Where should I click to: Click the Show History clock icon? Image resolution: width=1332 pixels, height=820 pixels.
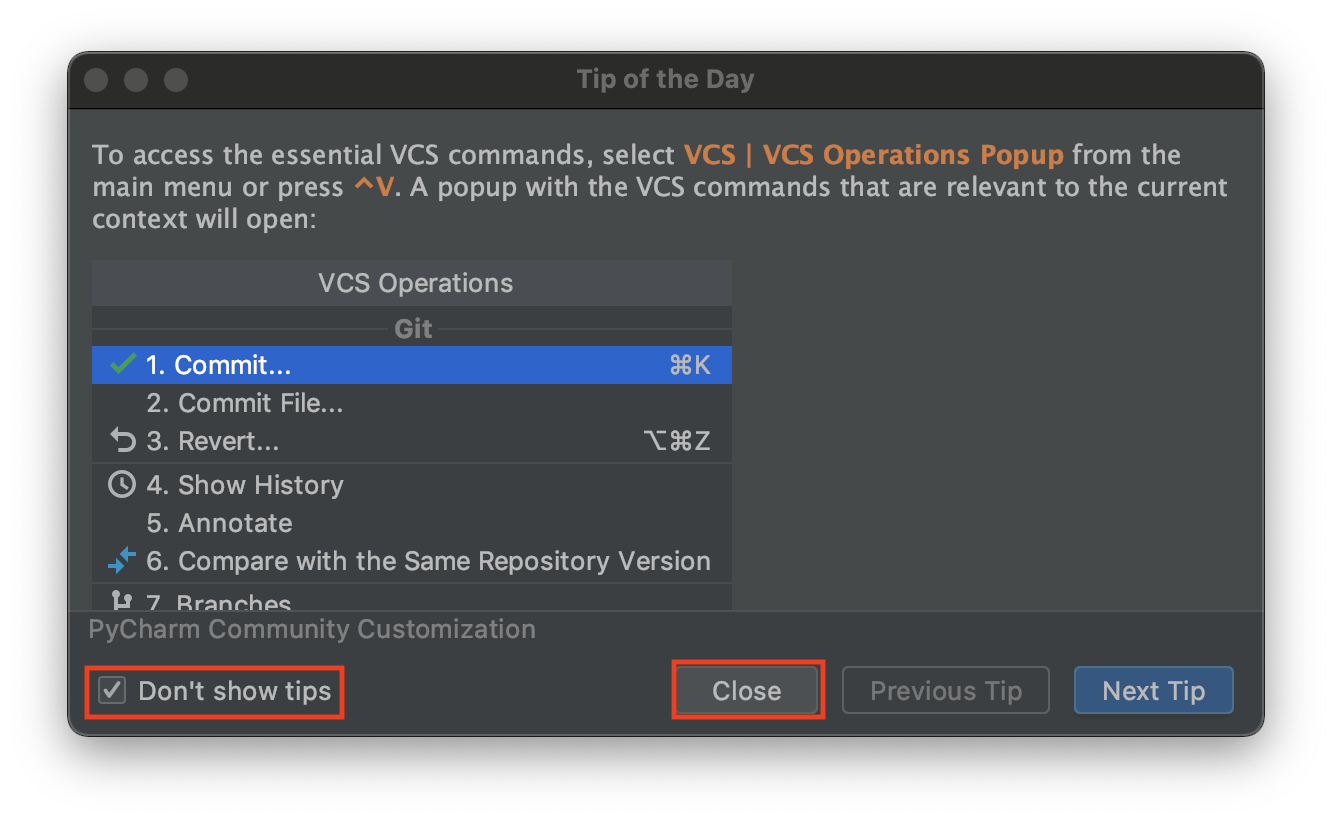tap(122, 485)
